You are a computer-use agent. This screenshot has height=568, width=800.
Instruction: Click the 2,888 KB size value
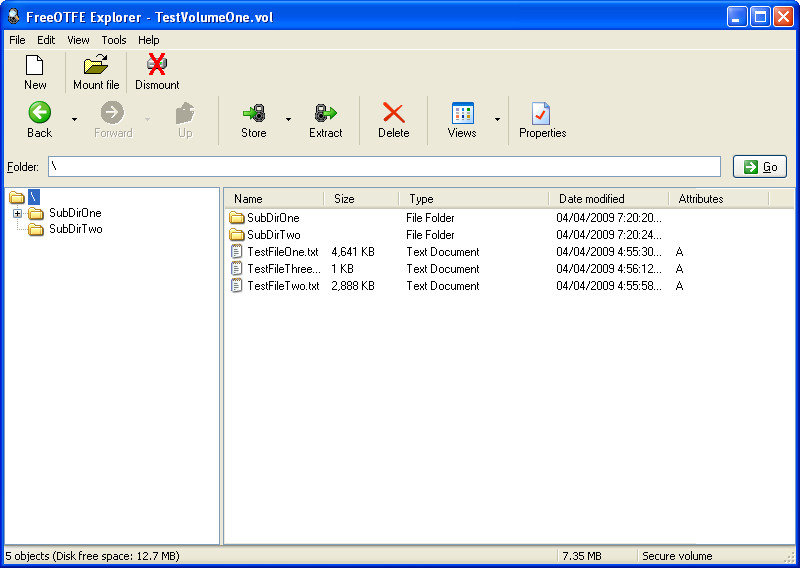[353, 285]
